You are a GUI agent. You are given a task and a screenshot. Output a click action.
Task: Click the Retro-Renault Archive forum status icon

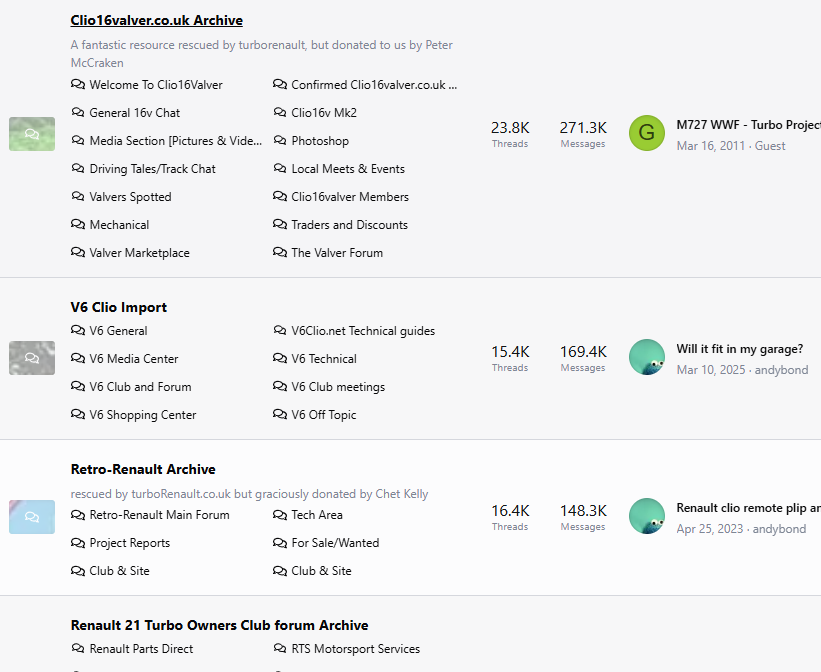32,517
